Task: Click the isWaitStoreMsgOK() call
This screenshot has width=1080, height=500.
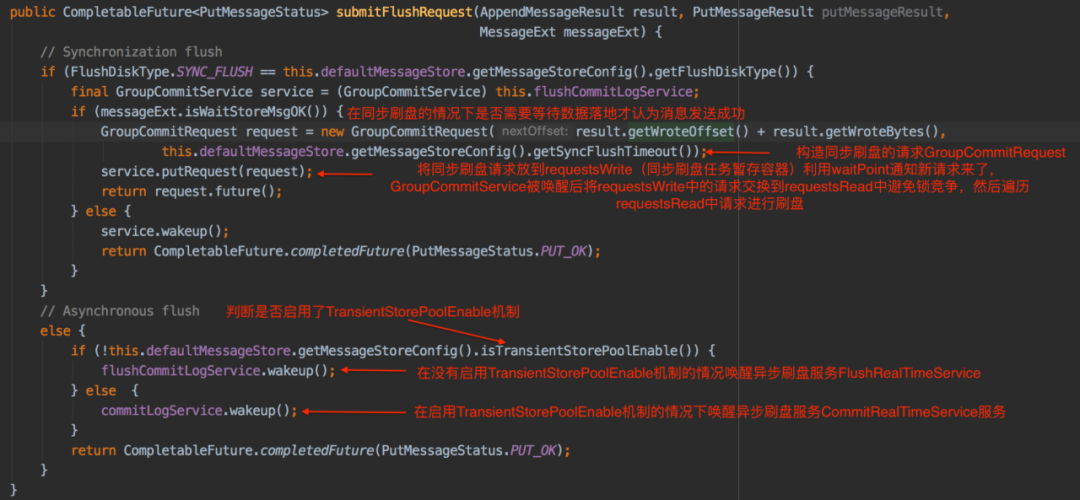Action: 269,112
